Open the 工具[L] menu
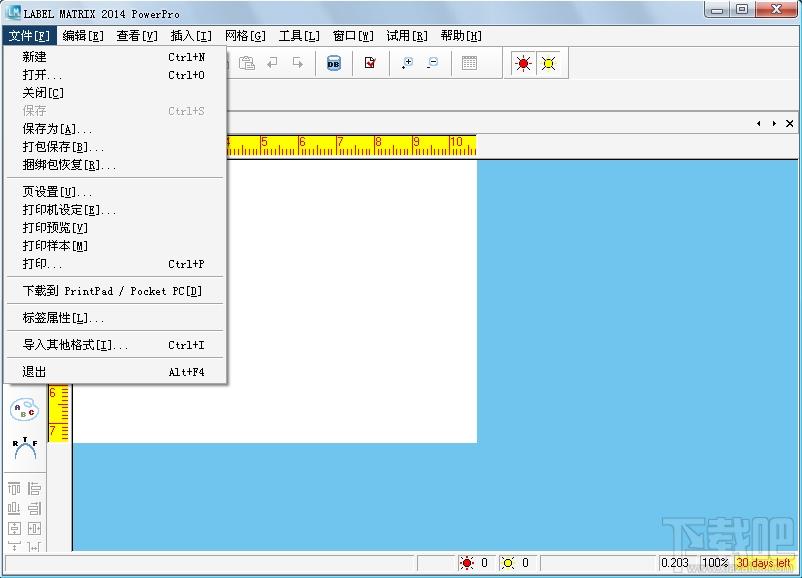Screen dimensions: 802x578 tap(299, 36)
